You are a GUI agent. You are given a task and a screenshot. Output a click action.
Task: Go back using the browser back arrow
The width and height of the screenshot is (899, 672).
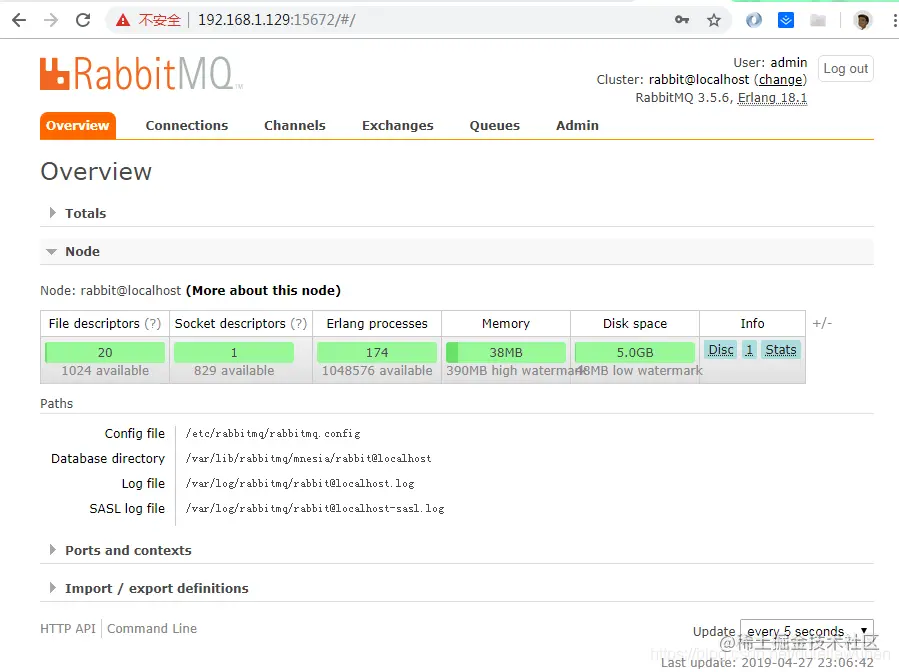click(x=19, y=20)
